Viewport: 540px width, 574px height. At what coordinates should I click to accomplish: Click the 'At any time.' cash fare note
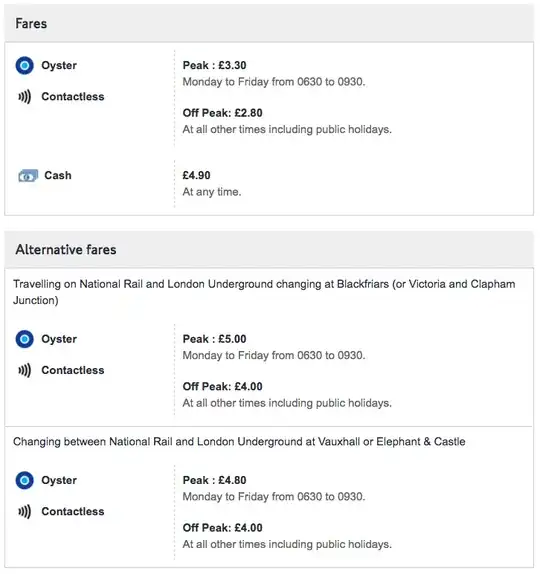pos(212,192)
